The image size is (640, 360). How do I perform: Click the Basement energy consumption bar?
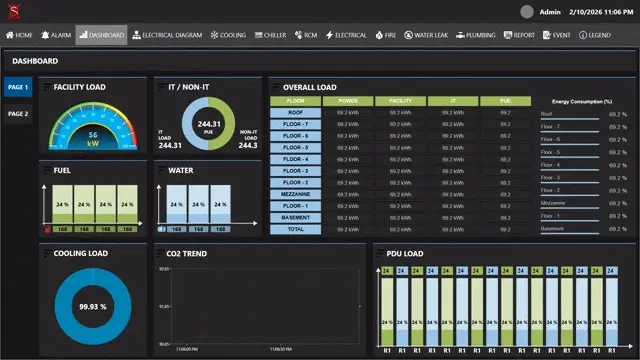coord(570,233)
